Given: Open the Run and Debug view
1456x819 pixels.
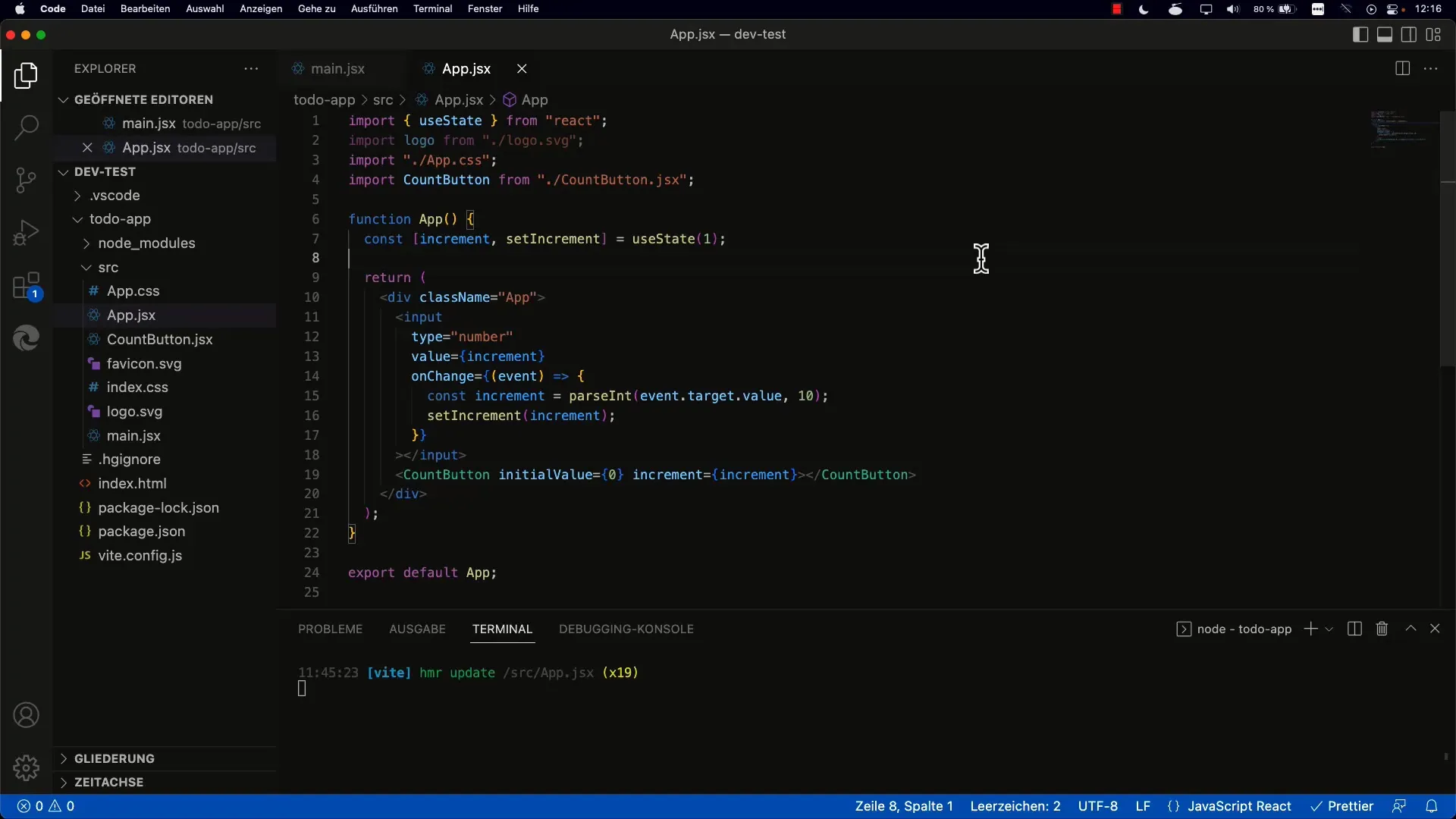Looking at the screenshot, I should click(x=26, y=233).
